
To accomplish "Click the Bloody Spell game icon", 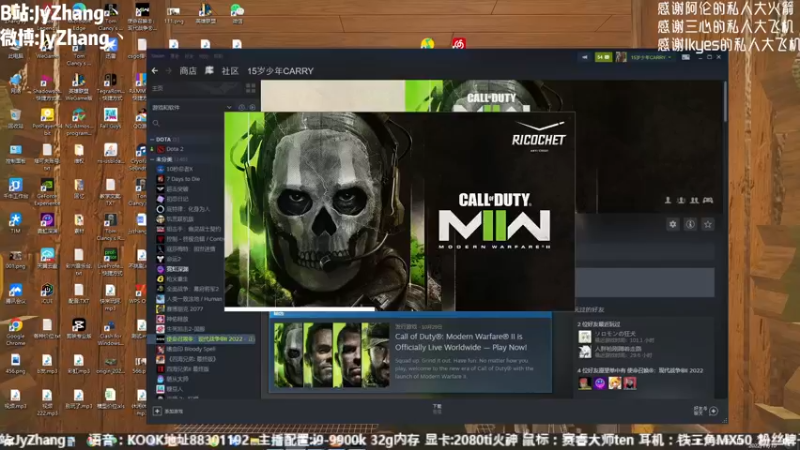I will pos(160,349).
